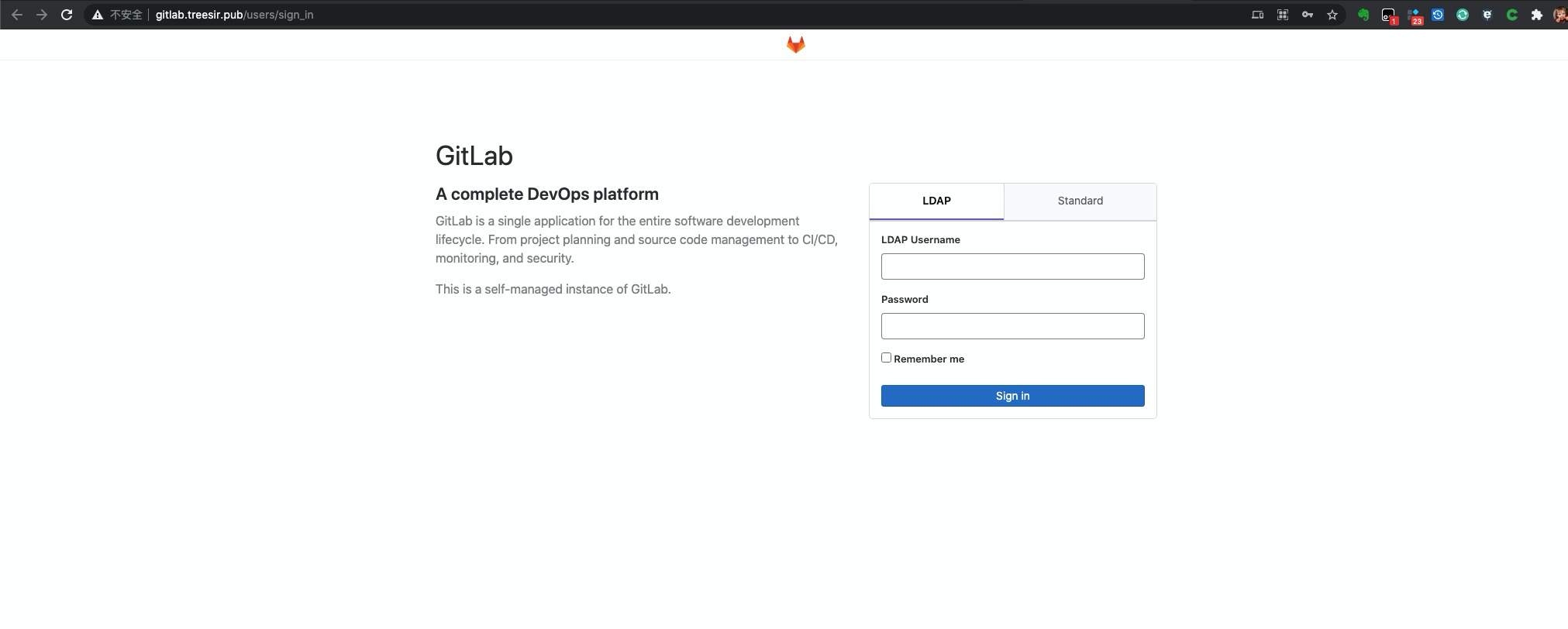This screenshot has height=629, width=1568.
Task: Click 'A complete DevOps platform' subheading
Action: (x=547, y=194)
